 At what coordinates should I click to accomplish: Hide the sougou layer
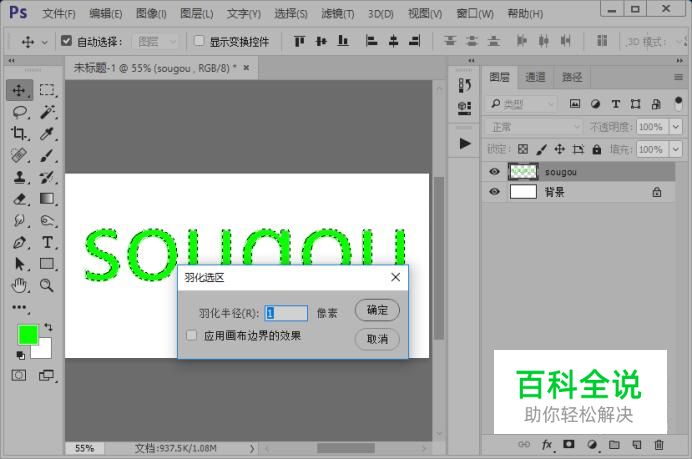click(x=494, y=171)
